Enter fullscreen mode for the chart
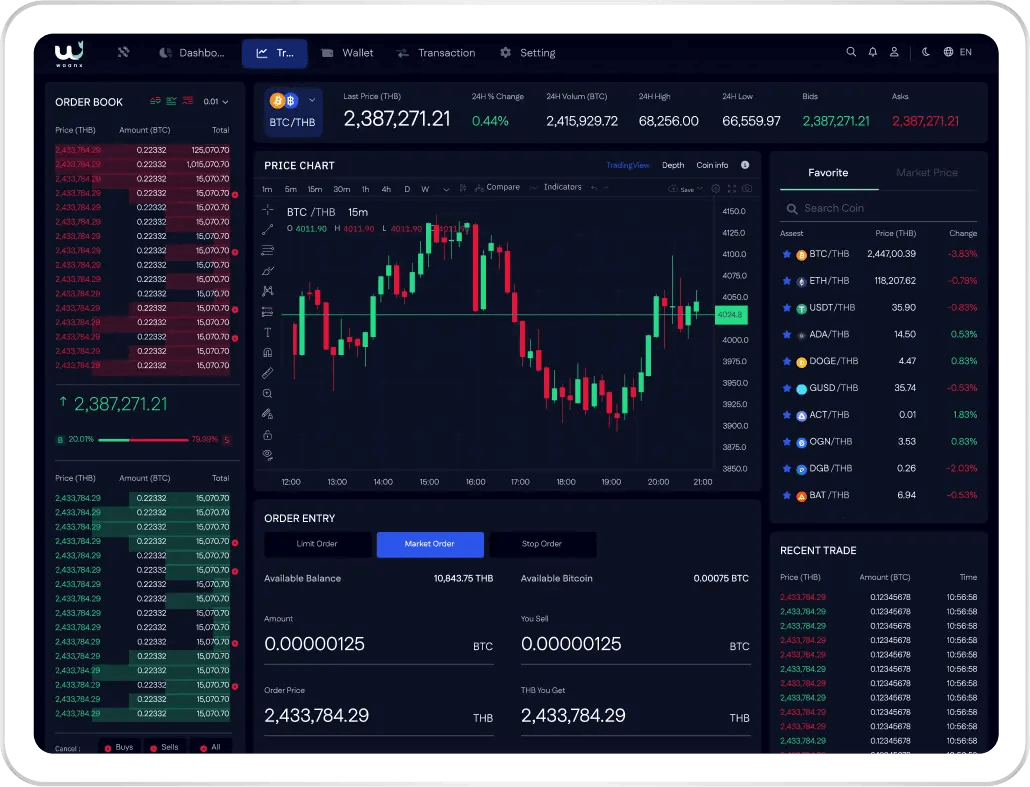1030x787 pixels. [x=732, y=189]
